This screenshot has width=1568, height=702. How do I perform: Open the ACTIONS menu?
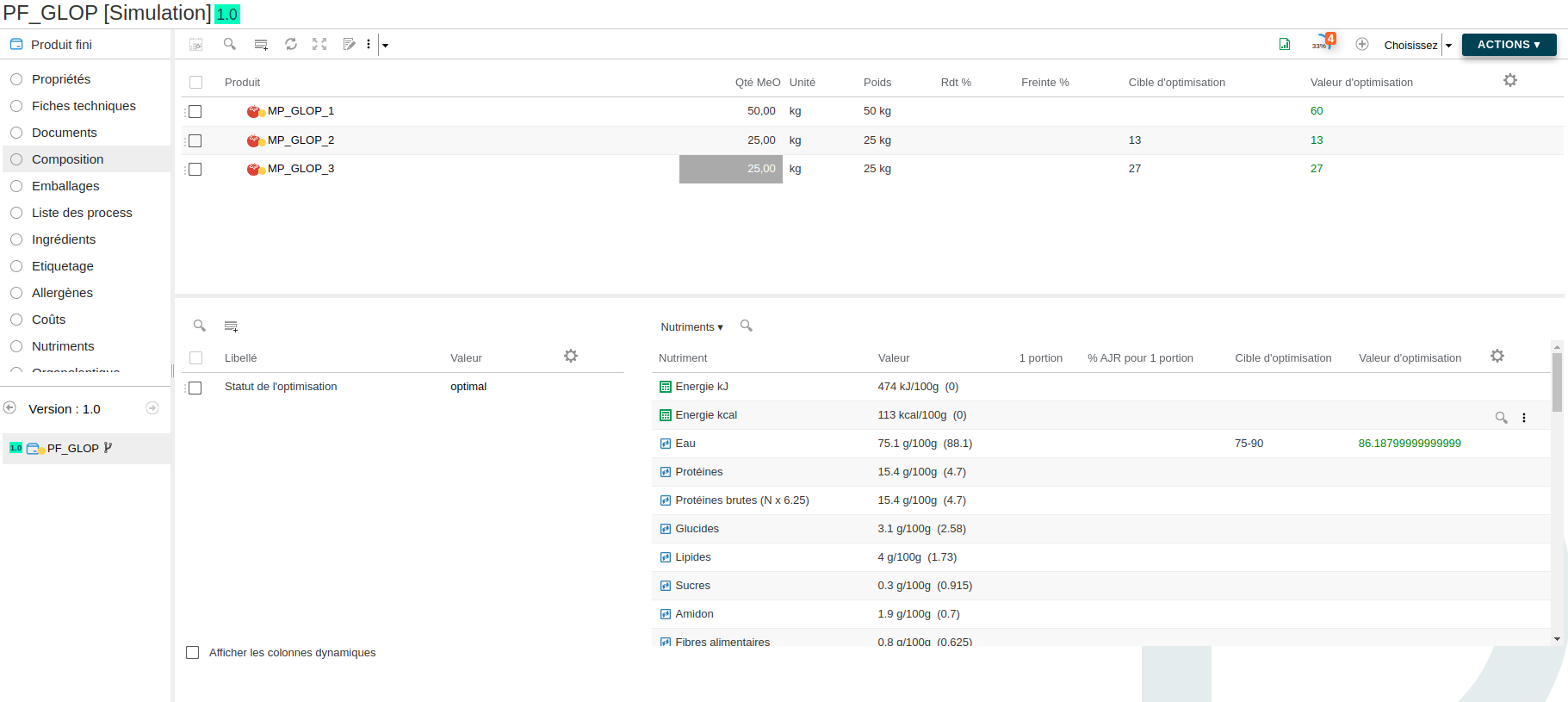pos(1509,44)
